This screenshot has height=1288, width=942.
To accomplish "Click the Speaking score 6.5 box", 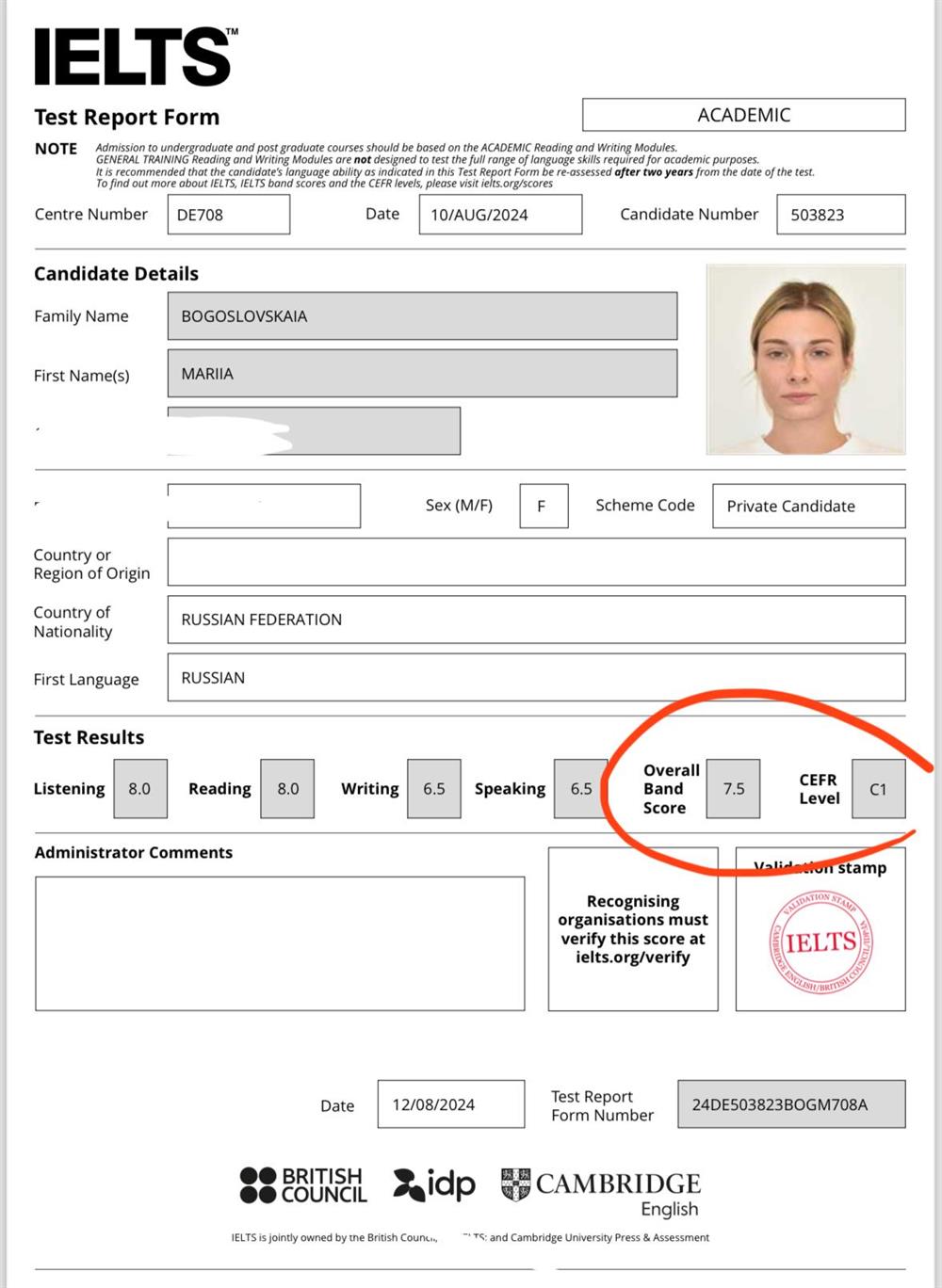I will coord(581,789).
